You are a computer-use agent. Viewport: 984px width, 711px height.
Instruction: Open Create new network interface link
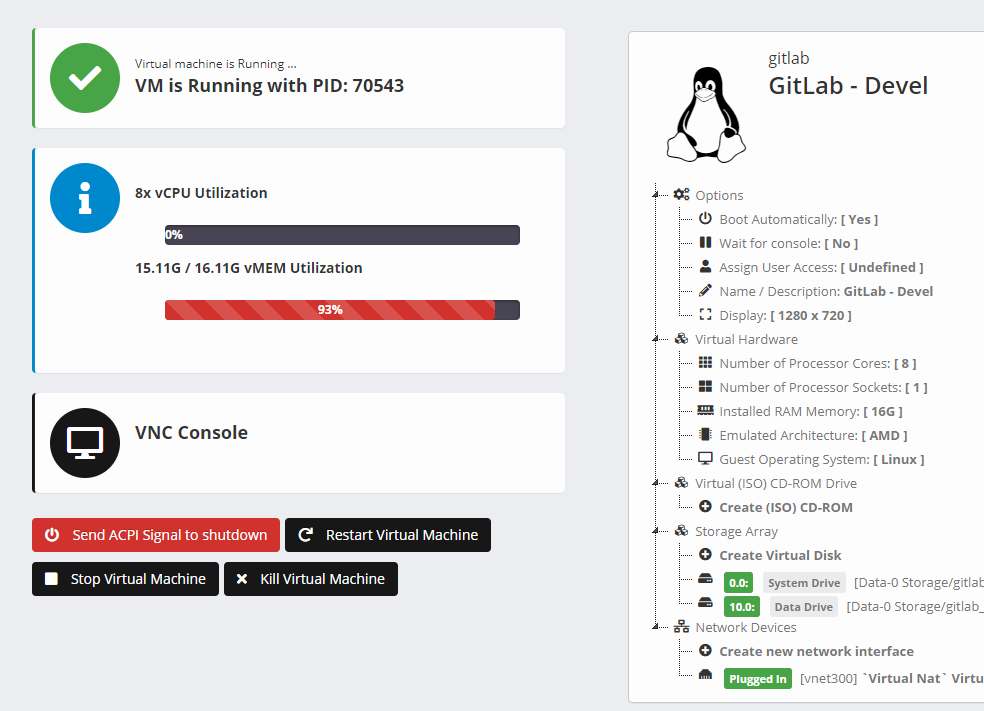click(816, 651)
